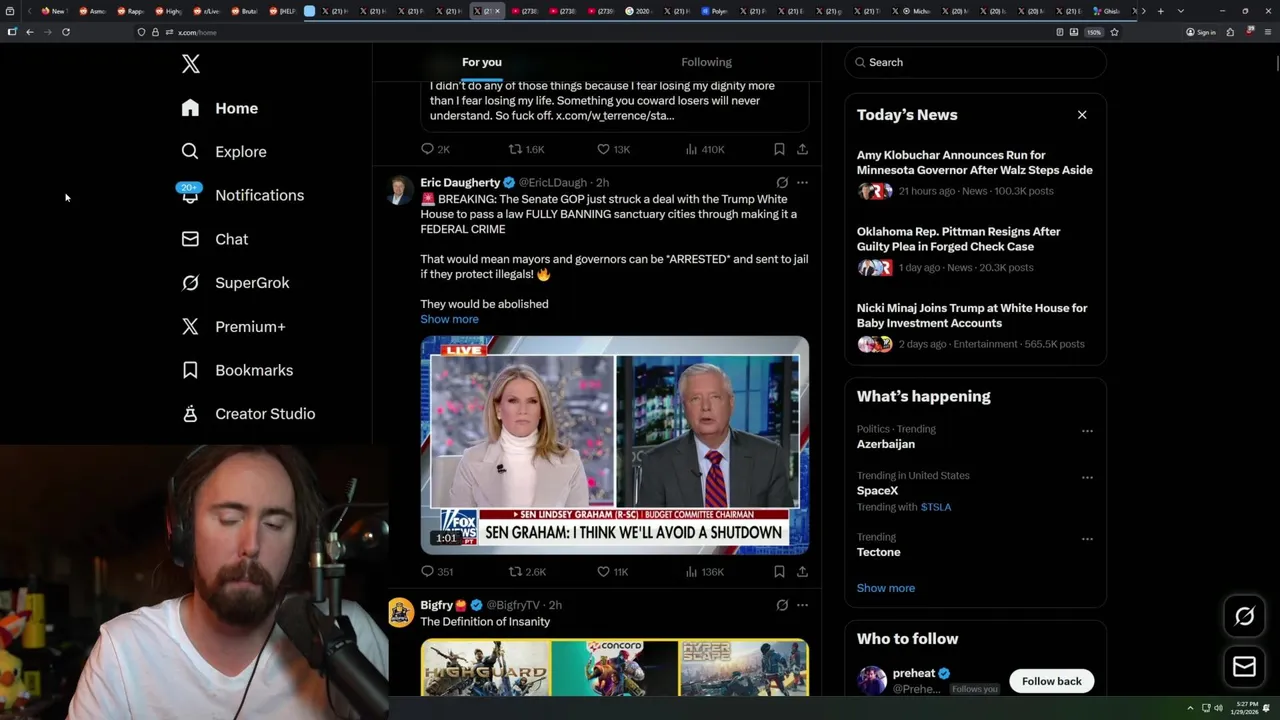Reload the page in the browser
Image resolution: width=1280 pixels, height=720 pixels.
point(66,32)
